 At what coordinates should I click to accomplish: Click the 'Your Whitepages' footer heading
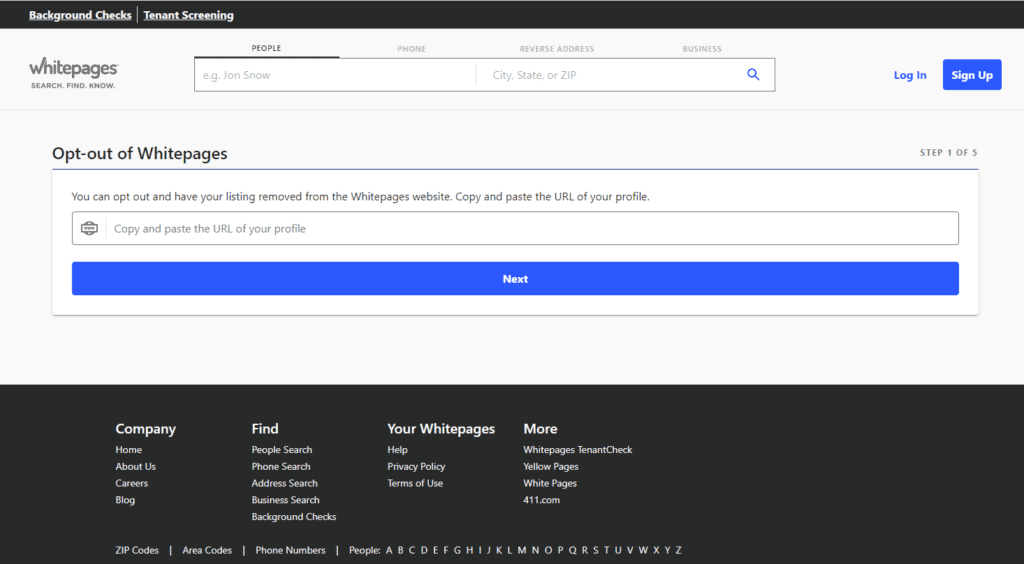click(x=441, y=429)
